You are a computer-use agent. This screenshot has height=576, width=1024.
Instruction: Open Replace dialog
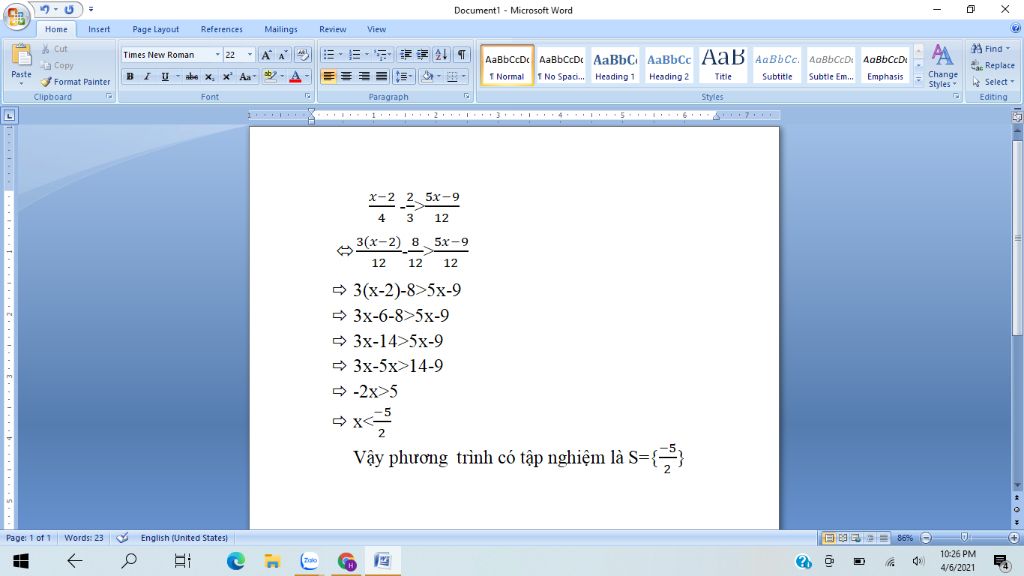[993, 65]
